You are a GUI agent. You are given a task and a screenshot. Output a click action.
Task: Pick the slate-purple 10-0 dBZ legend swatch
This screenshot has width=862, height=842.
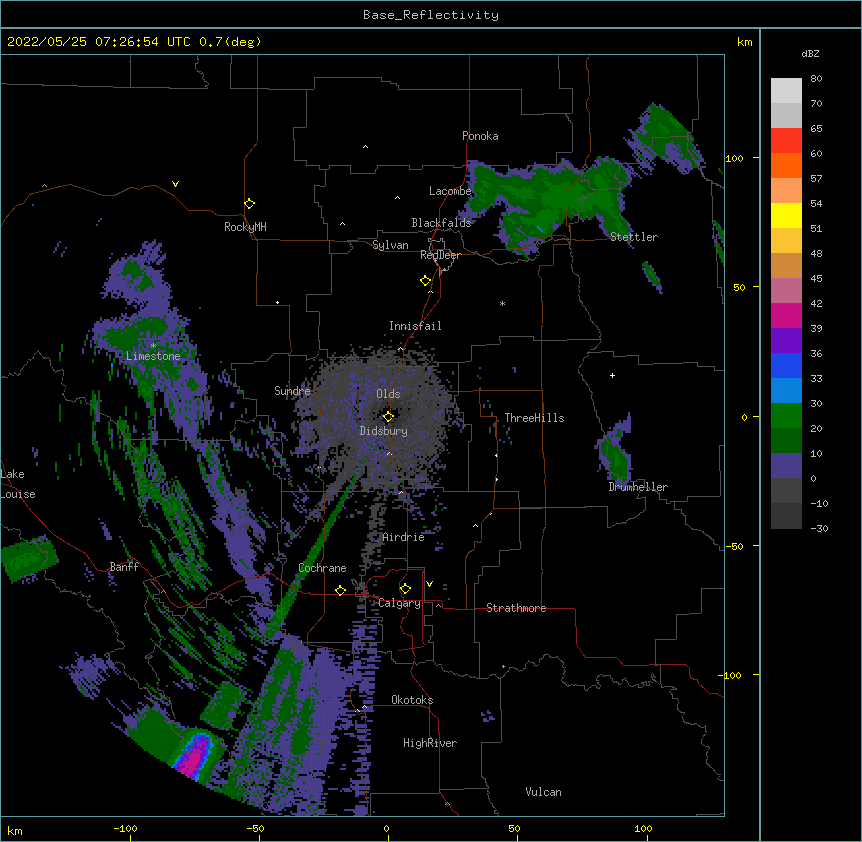pyautogui.click(x=786, y=466)
